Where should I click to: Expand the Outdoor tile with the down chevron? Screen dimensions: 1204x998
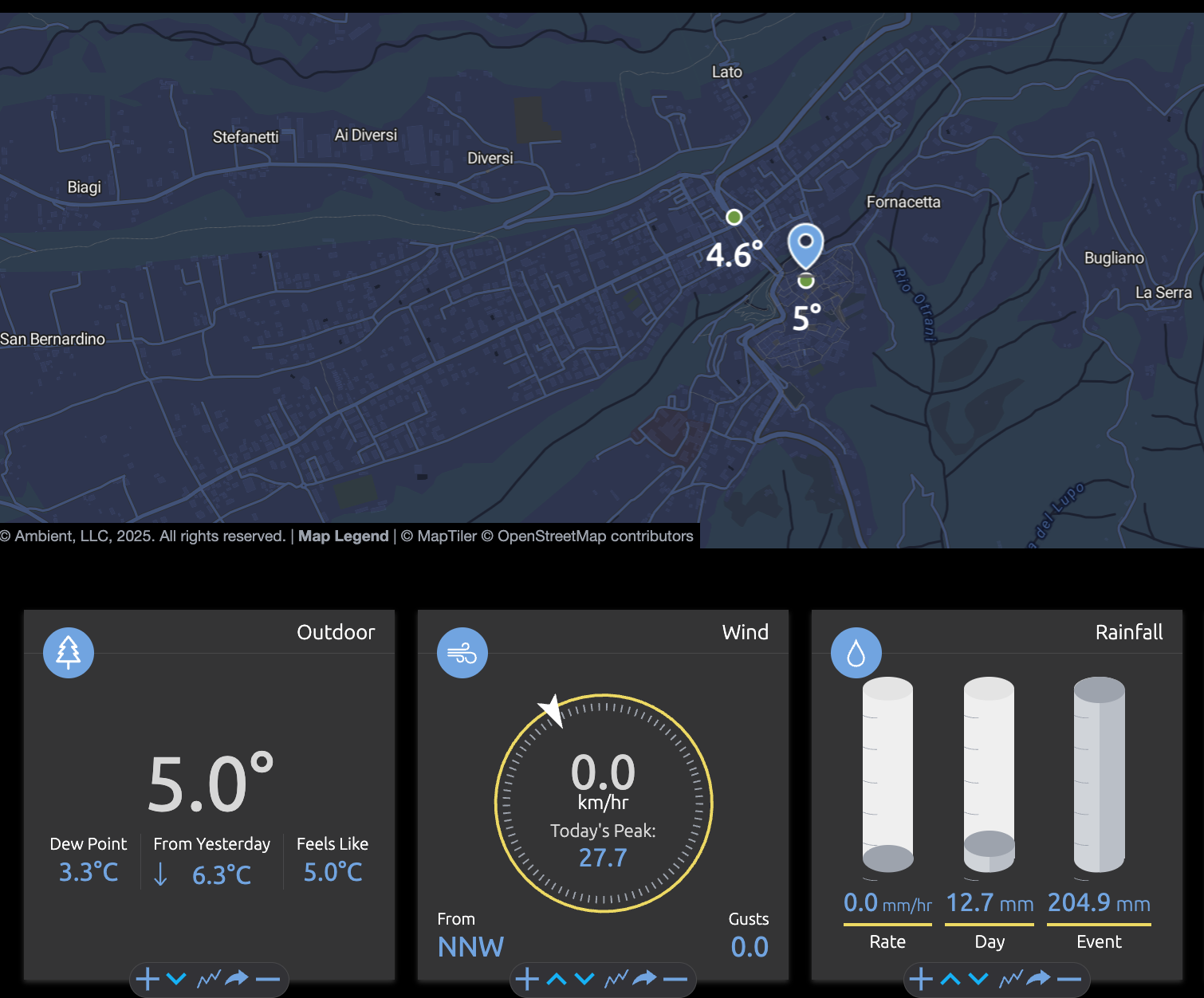pyautogui.click(x=176, y=978)
